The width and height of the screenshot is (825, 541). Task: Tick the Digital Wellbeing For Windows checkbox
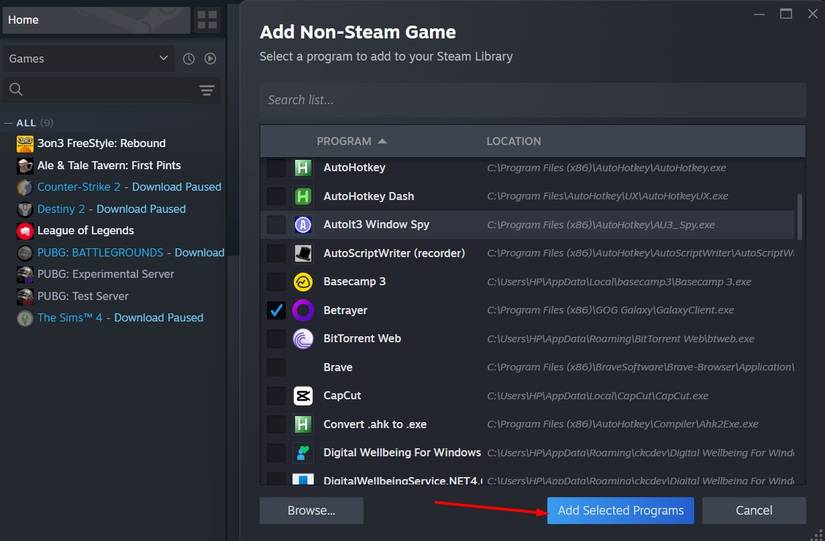pos(276,453)
